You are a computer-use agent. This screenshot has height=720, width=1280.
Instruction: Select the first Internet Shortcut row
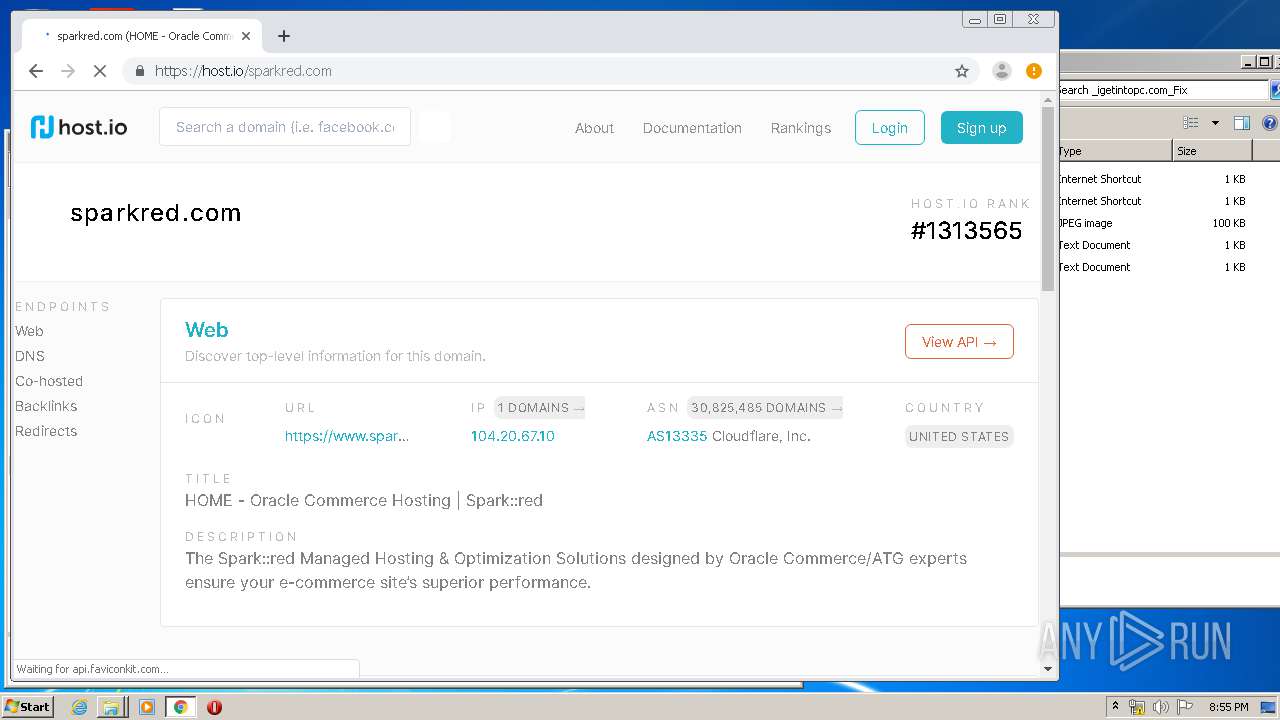tap(1152, 179)
